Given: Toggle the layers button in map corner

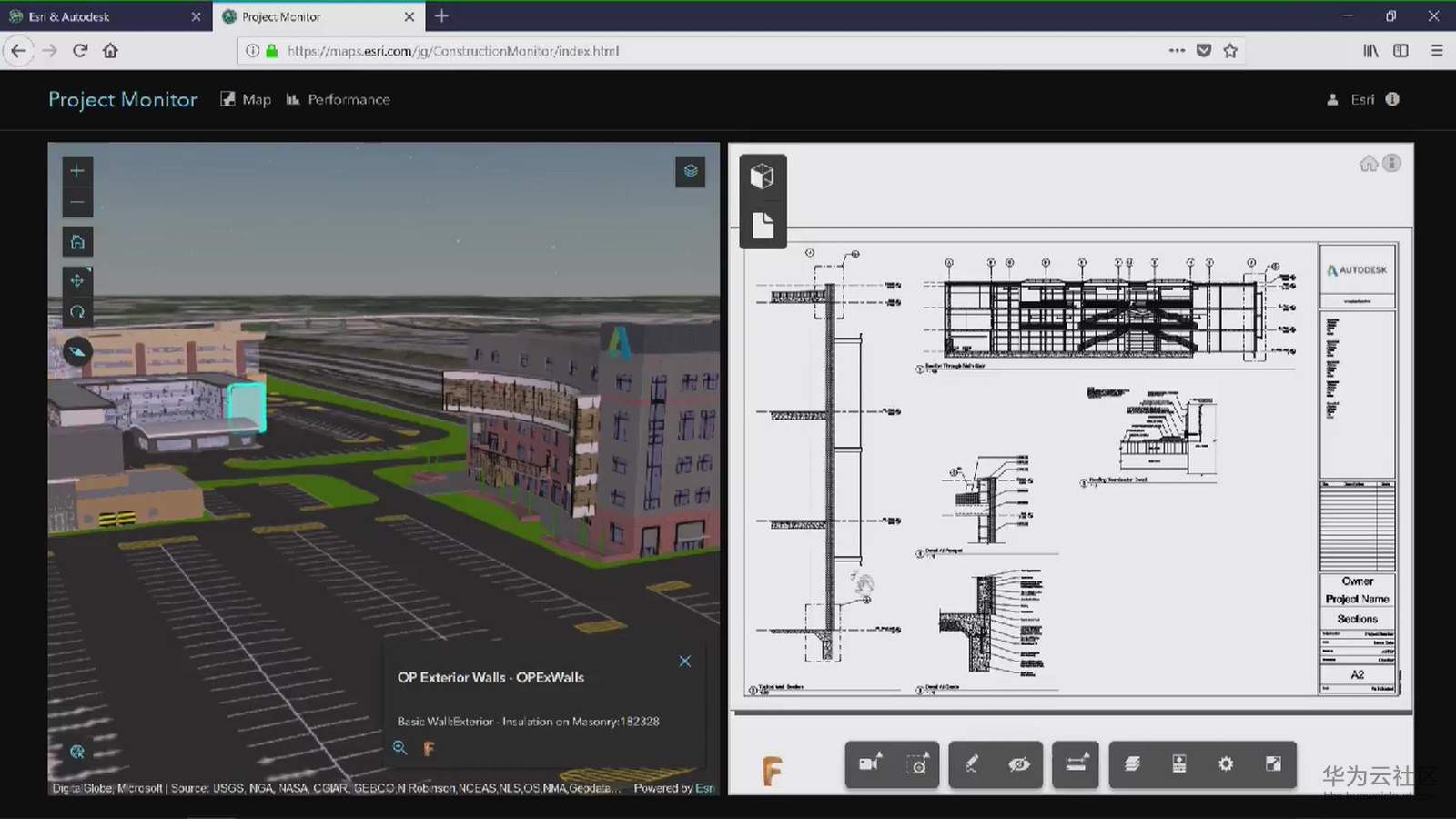Looking at the screenshot, I should click(691, 171).
